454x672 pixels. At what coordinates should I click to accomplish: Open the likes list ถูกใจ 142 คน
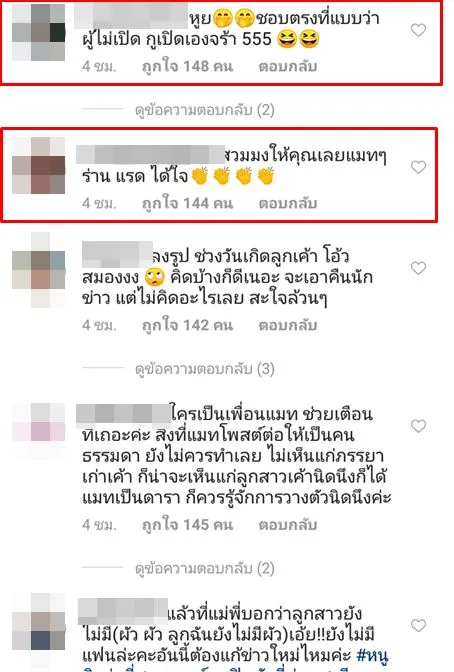[188, 325]
